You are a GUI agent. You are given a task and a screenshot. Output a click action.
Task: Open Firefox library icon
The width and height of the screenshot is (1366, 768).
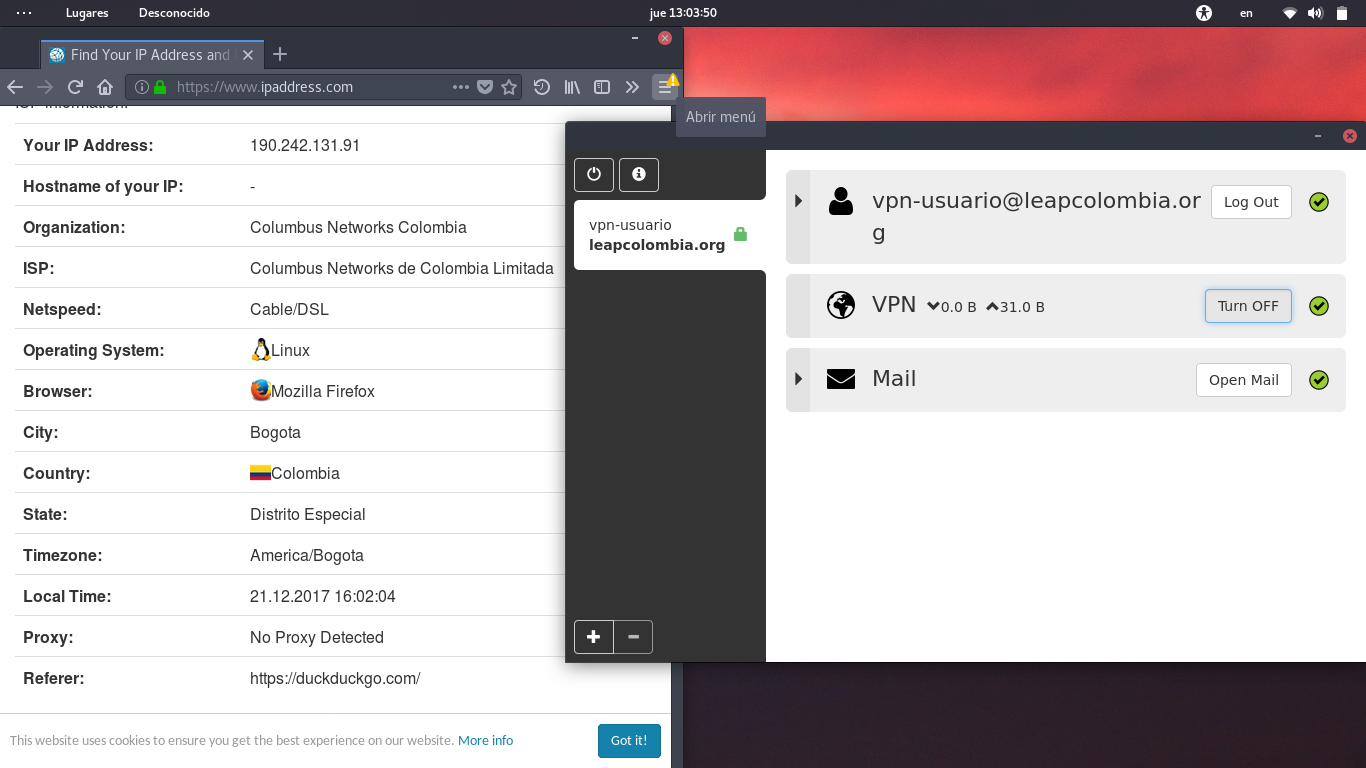pyautogui.click(x=572, y=87)
